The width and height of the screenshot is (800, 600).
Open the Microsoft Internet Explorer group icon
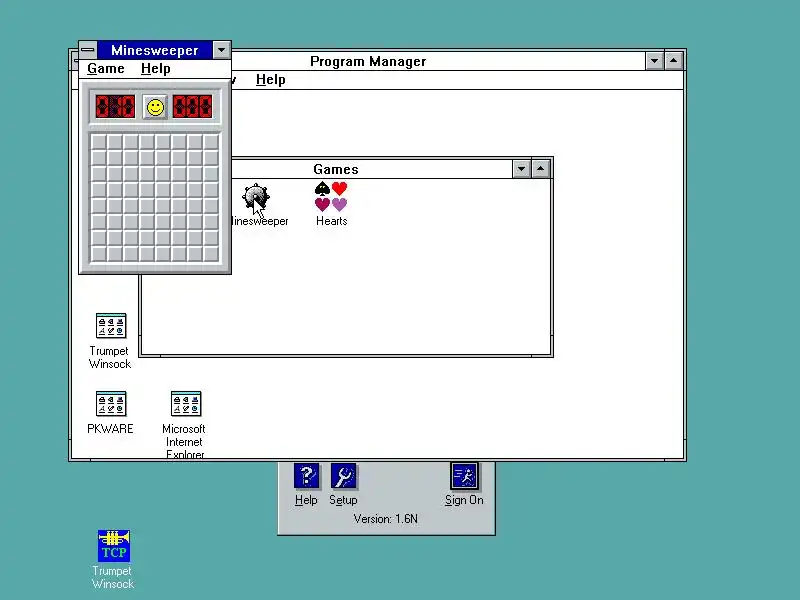tap(186, 404)
